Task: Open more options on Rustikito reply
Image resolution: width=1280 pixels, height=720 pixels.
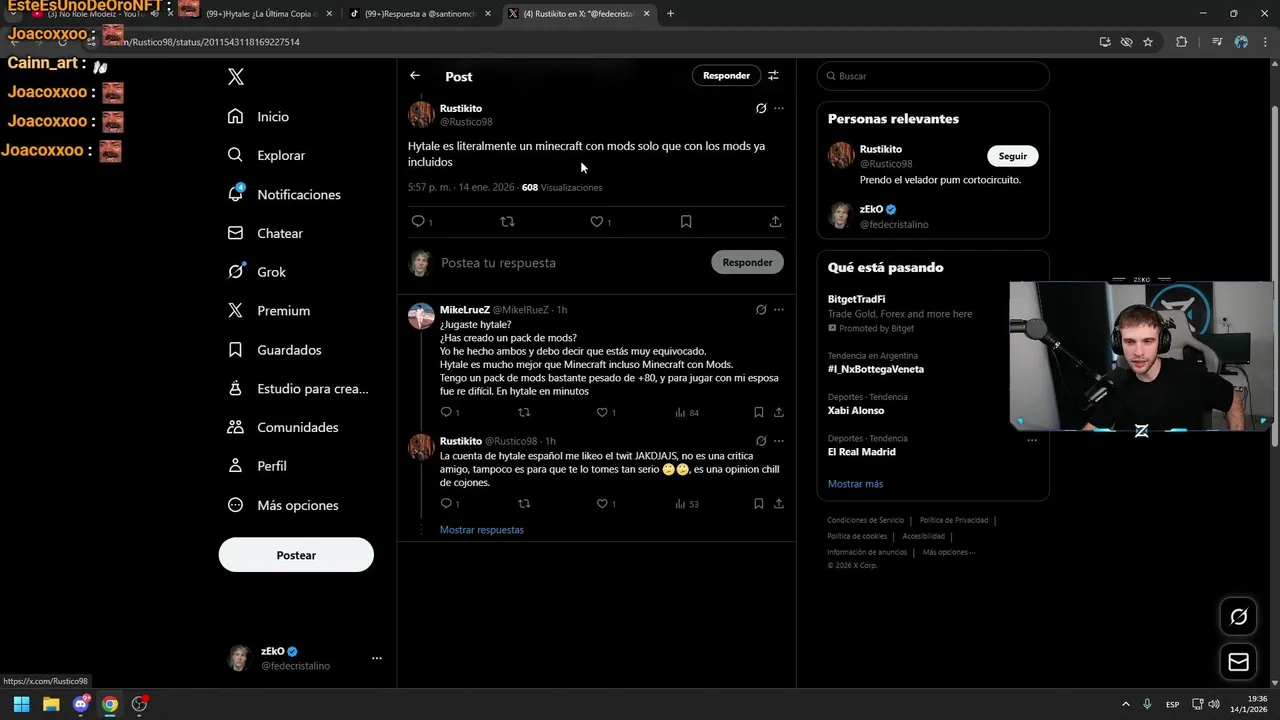Action: (779, 441)
